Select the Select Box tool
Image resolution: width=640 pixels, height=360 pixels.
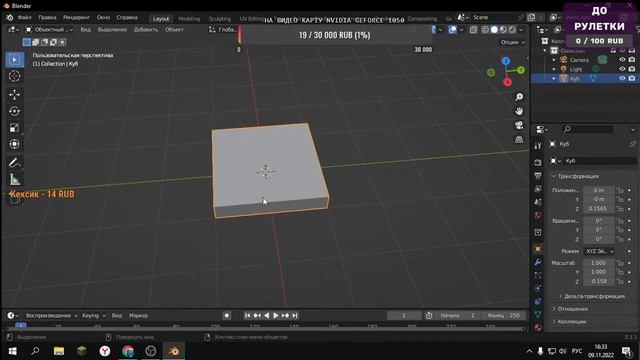[15, 60]
